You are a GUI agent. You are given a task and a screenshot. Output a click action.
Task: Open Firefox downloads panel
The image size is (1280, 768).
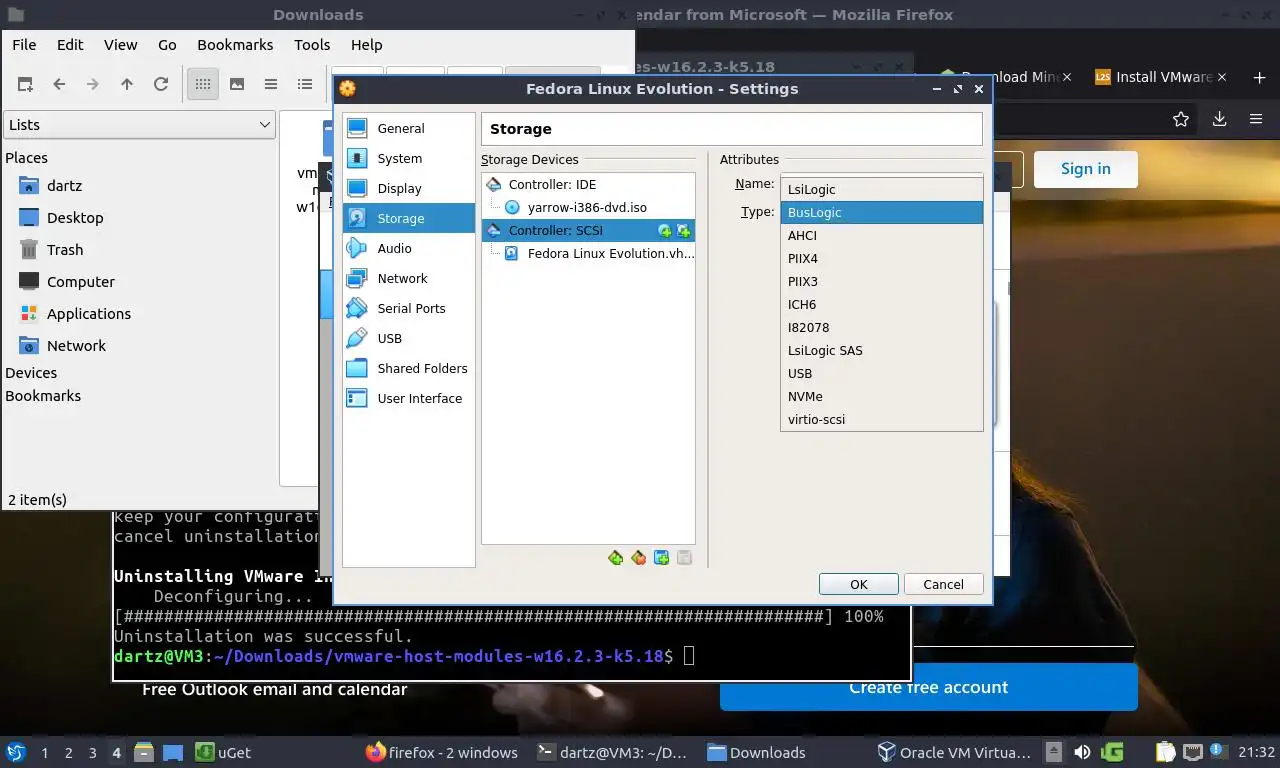(x=1219, y=119)
